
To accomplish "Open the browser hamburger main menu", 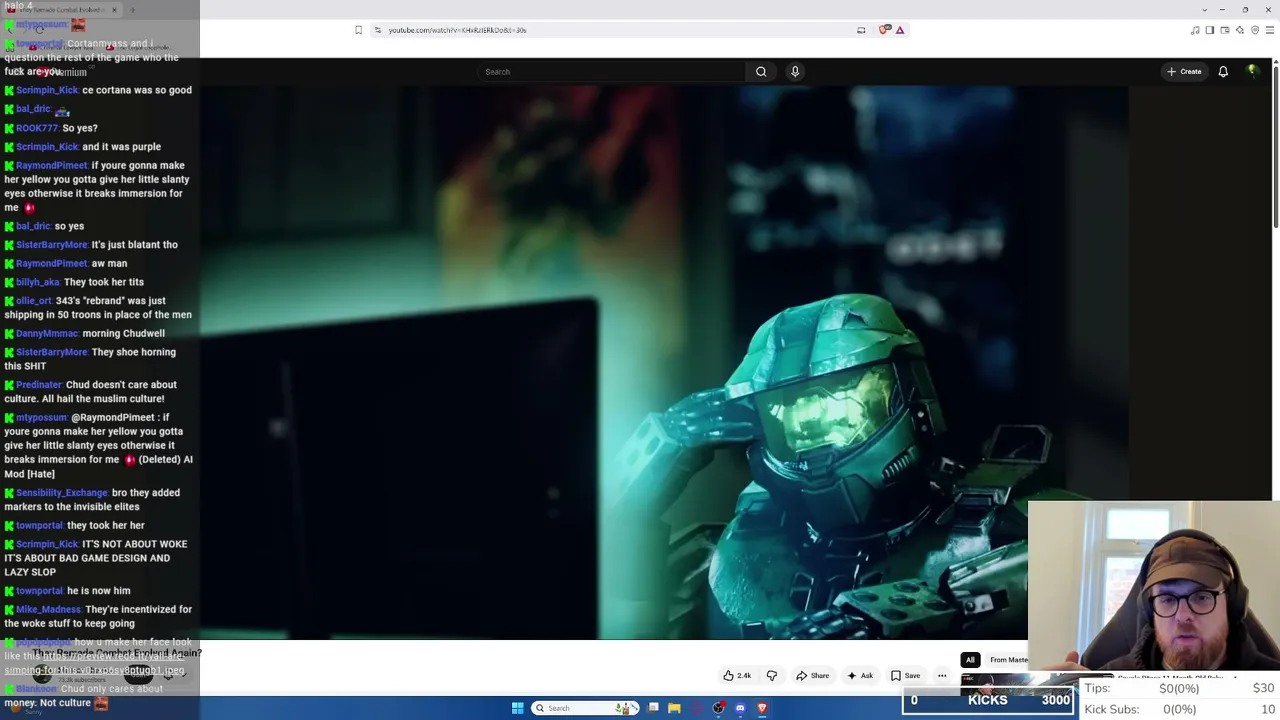I will click(x=1270, y=30).
